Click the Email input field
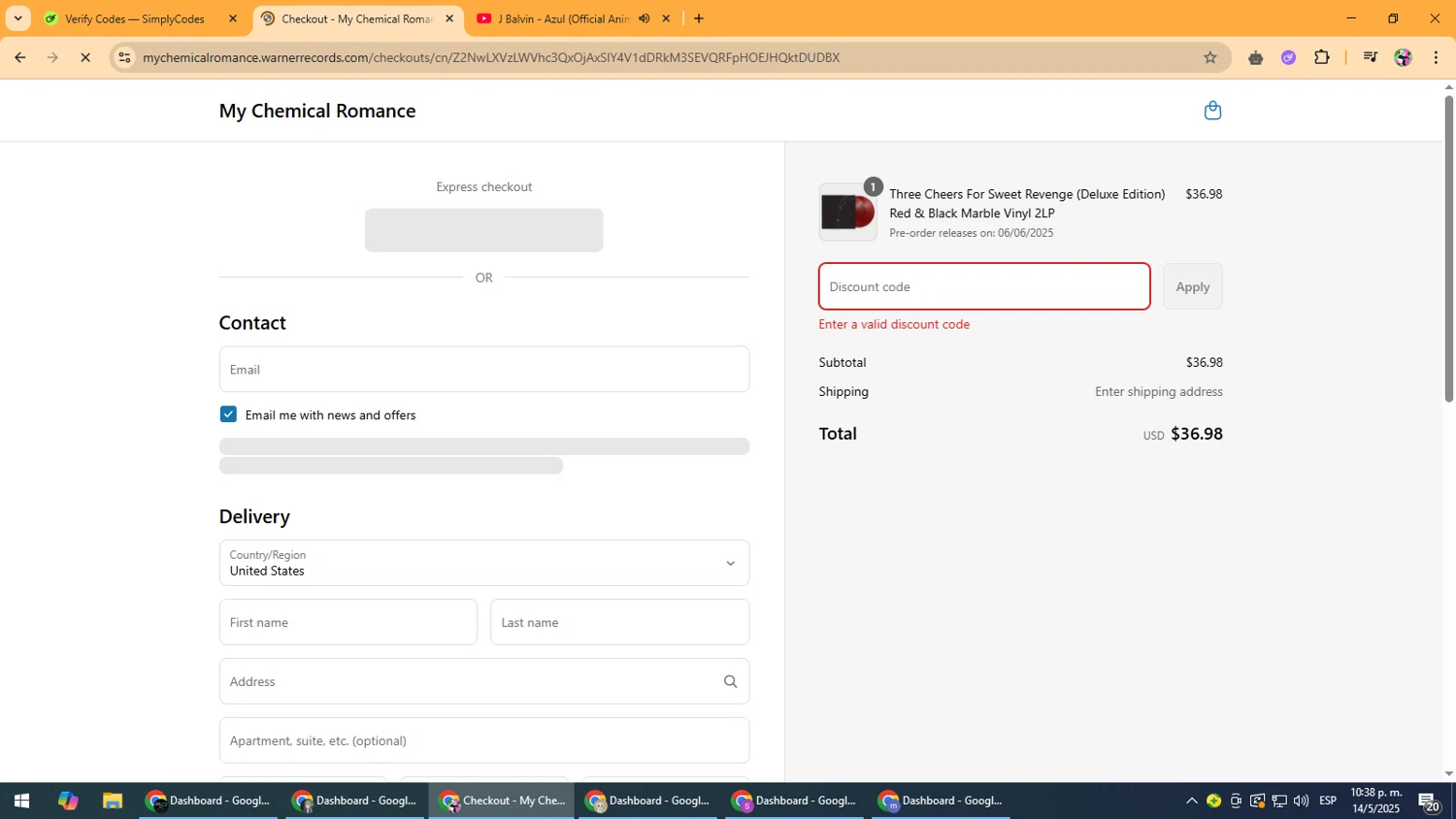 coord(484,370)
